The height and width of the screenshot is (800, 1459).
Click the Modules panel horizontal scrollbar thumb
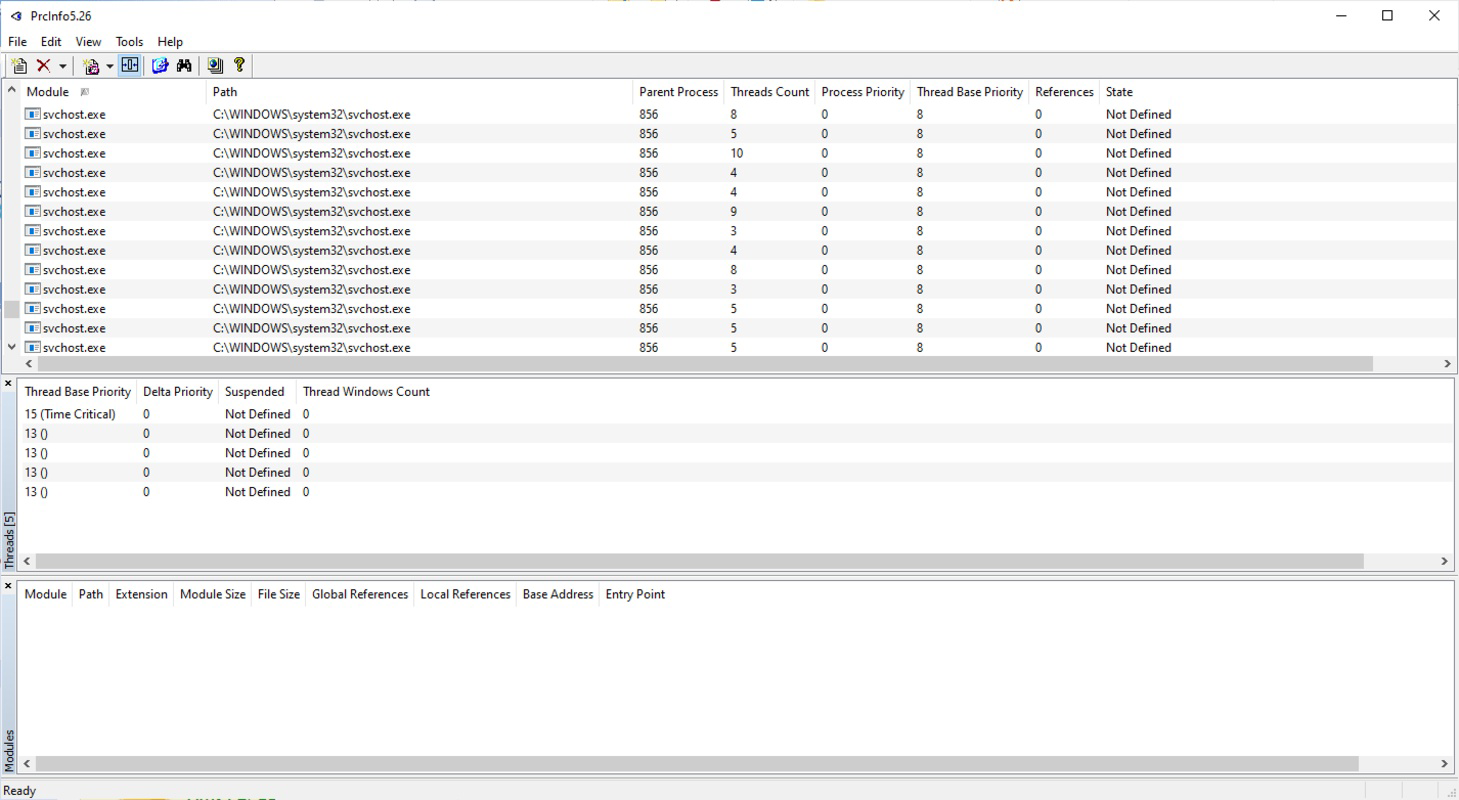pos(697,764)
